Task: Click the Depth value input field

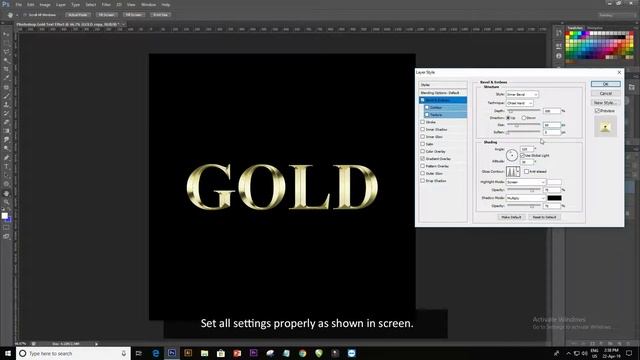Action: 552,111
